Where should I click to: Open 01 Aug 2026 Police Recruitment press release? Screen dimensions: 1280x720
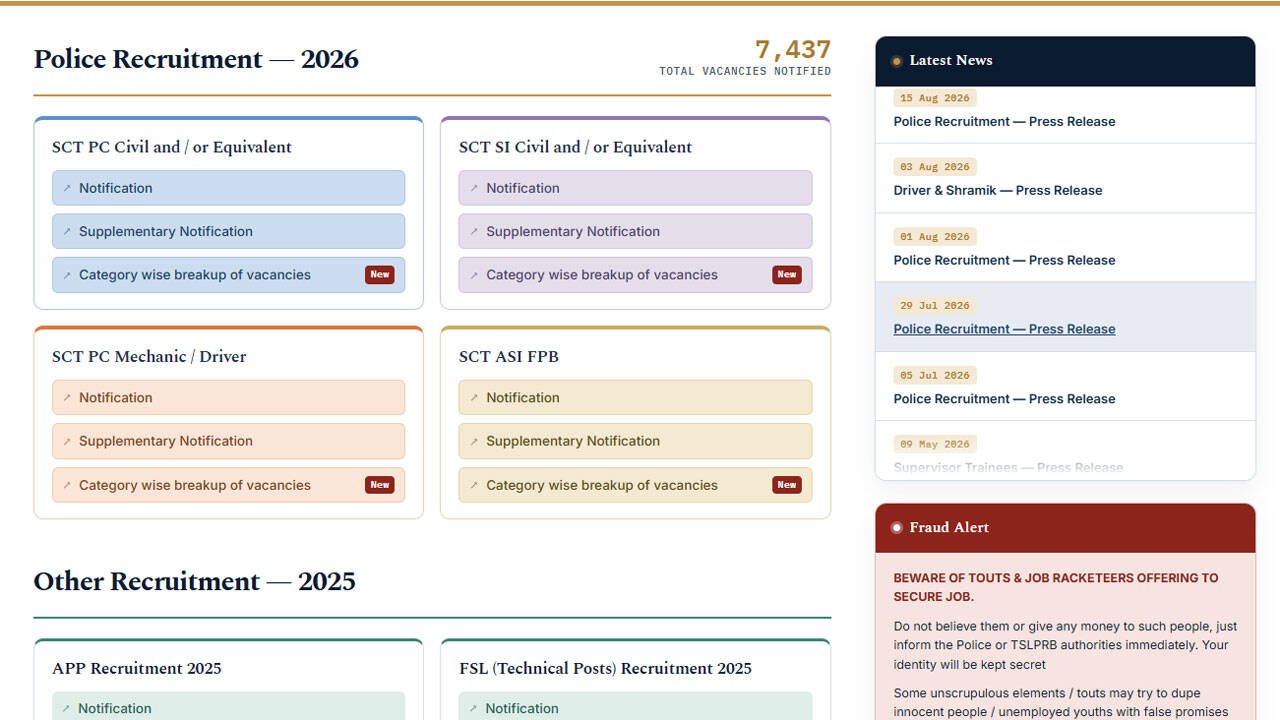1004,260
